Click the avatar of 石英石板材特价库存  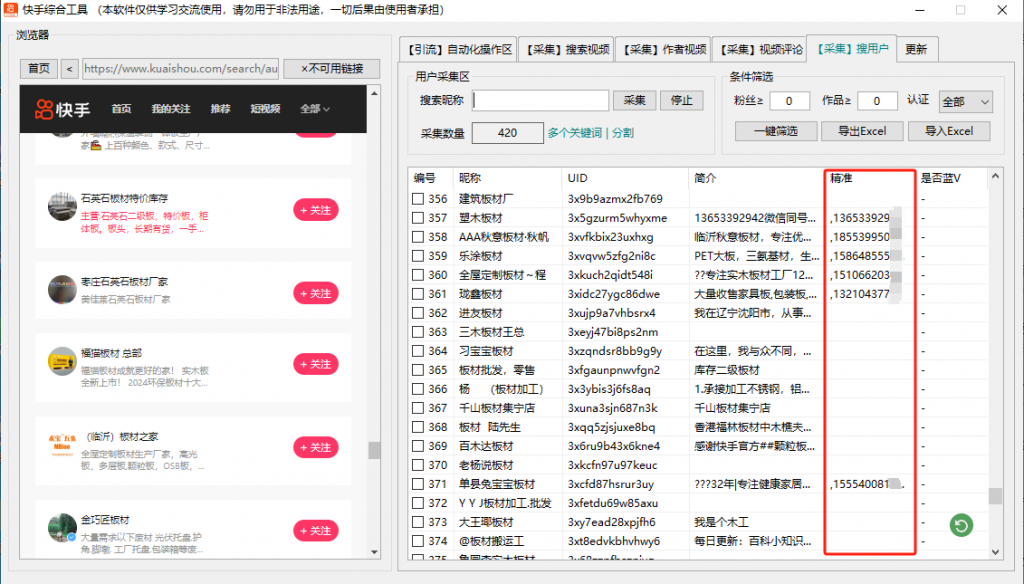[x=63, y=209]
